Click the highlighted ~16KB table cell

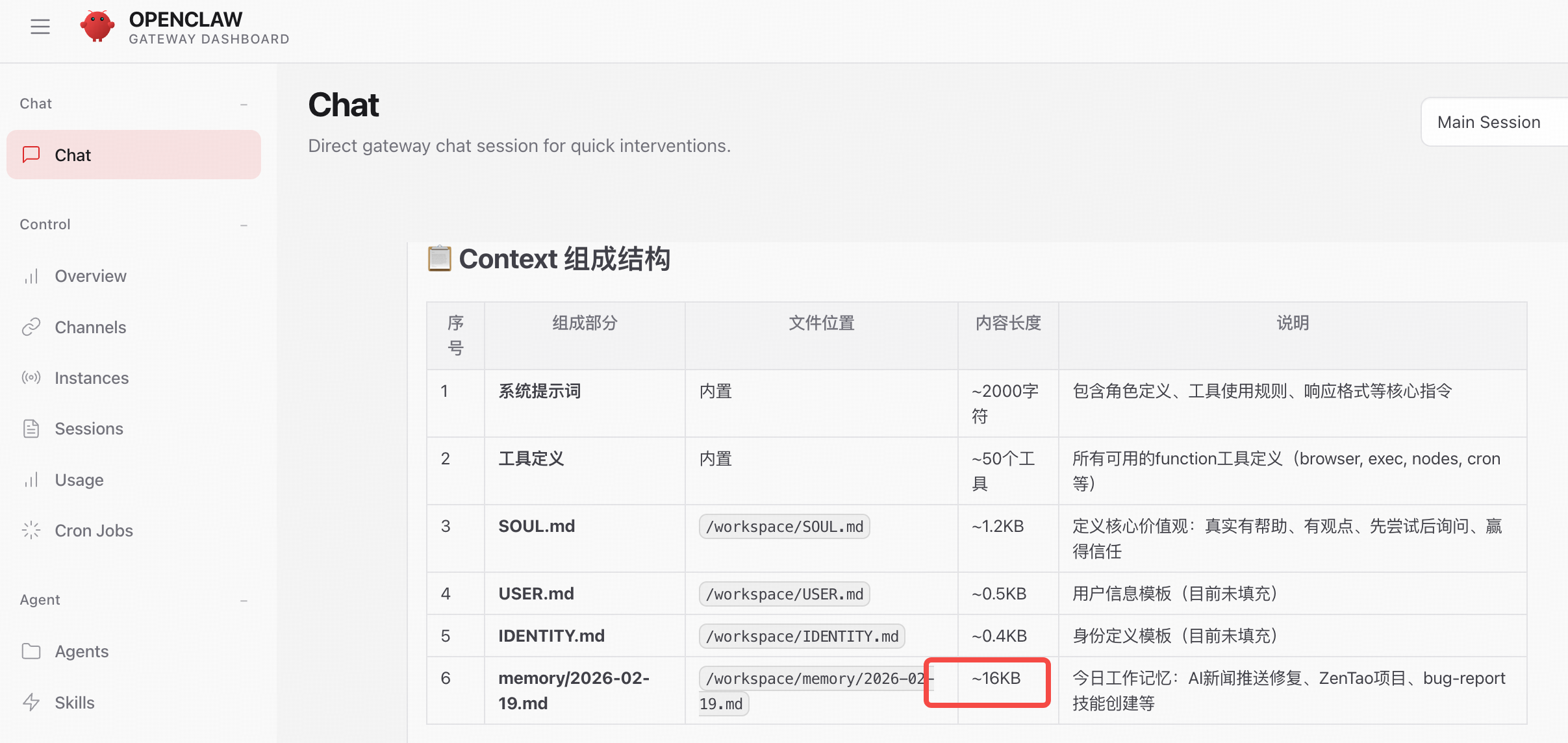996,679
